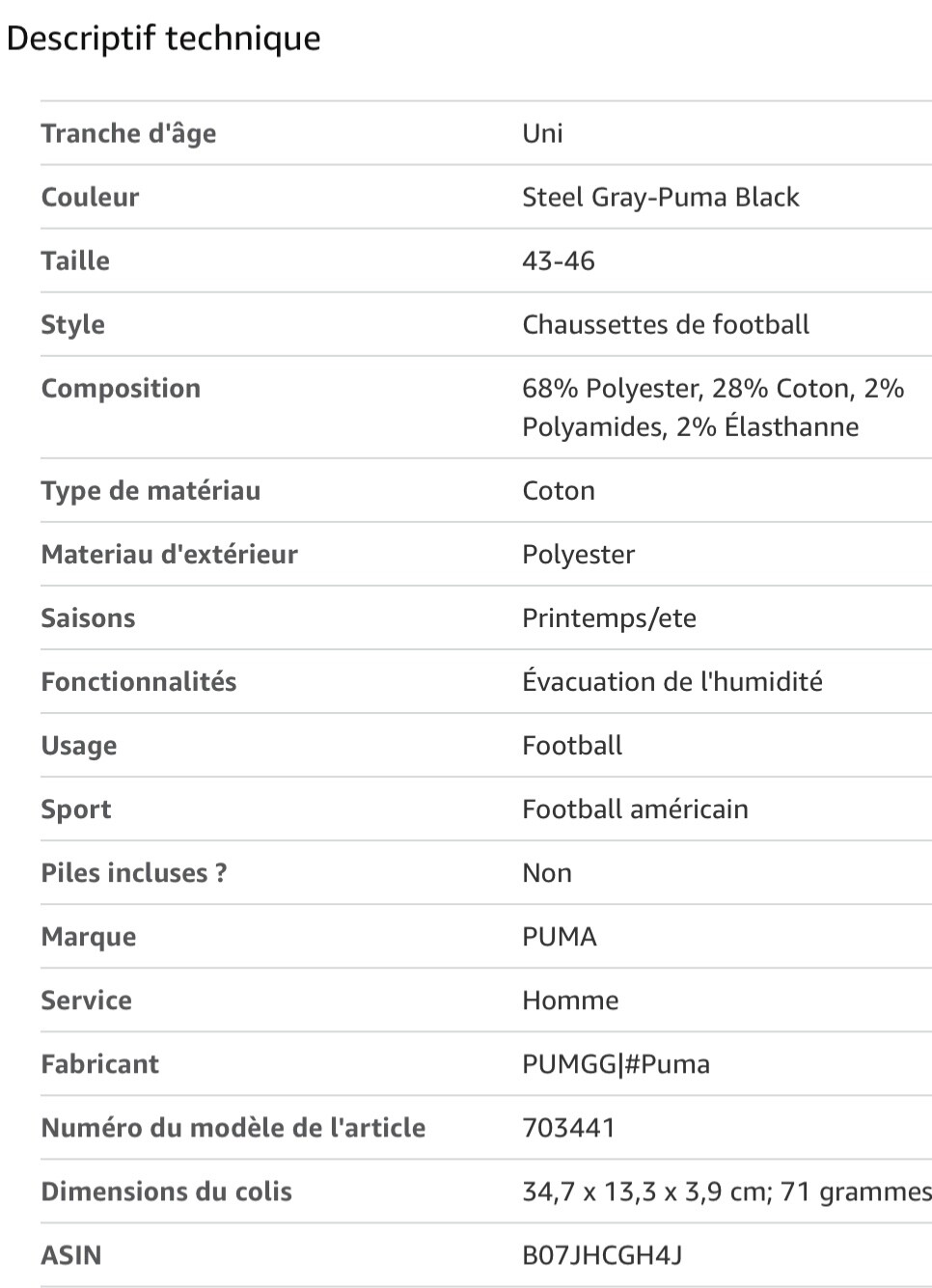This screenshot has width=932, height=1288.
Task: Click the Descriptif technique heading
Action: (164, 39)
